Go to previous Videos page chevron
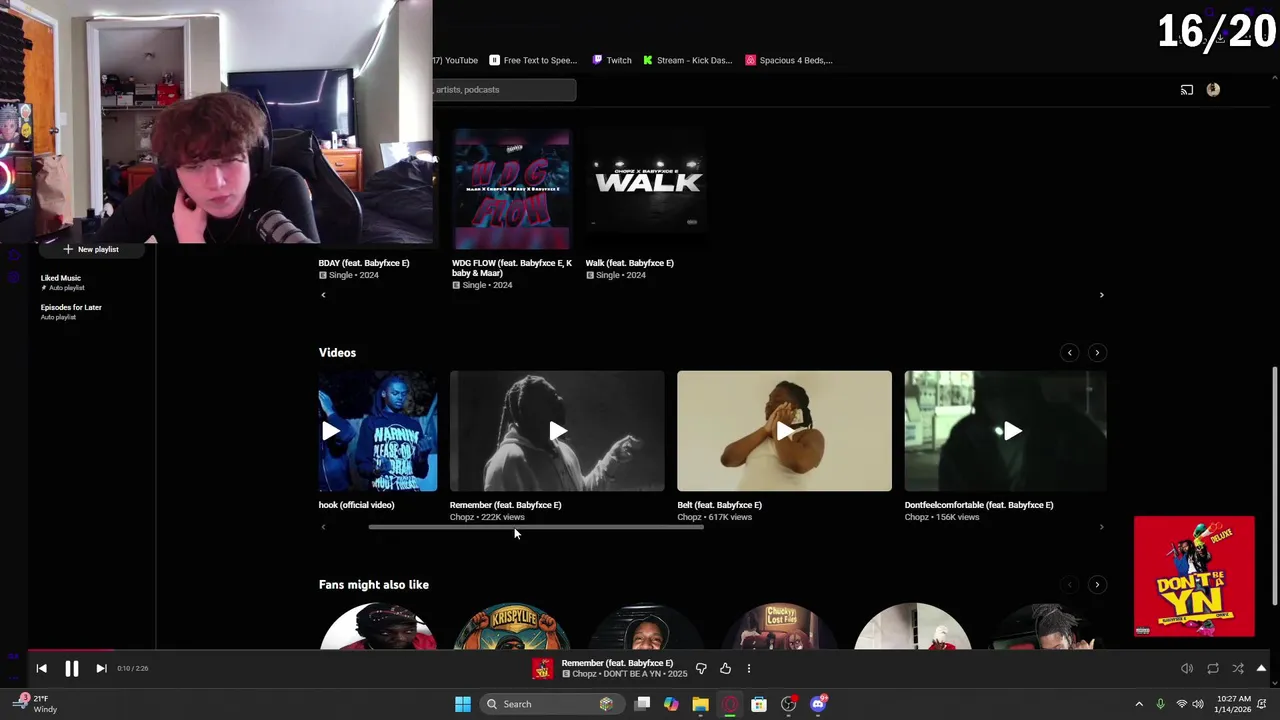Viewport: 1280px width, 720px height. click(1070, 352)
